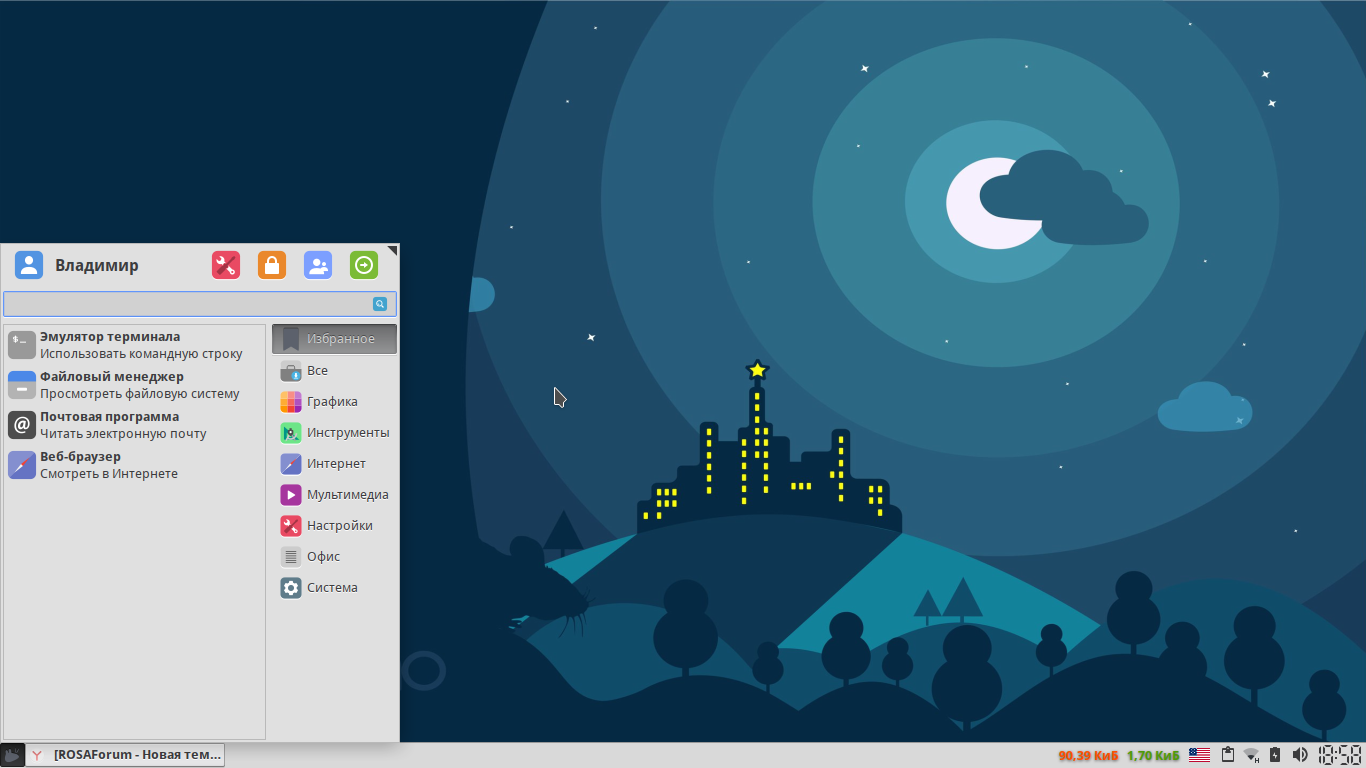
Task: Click the magnifier icon in the search field
Action: click(x=380, y=304)
